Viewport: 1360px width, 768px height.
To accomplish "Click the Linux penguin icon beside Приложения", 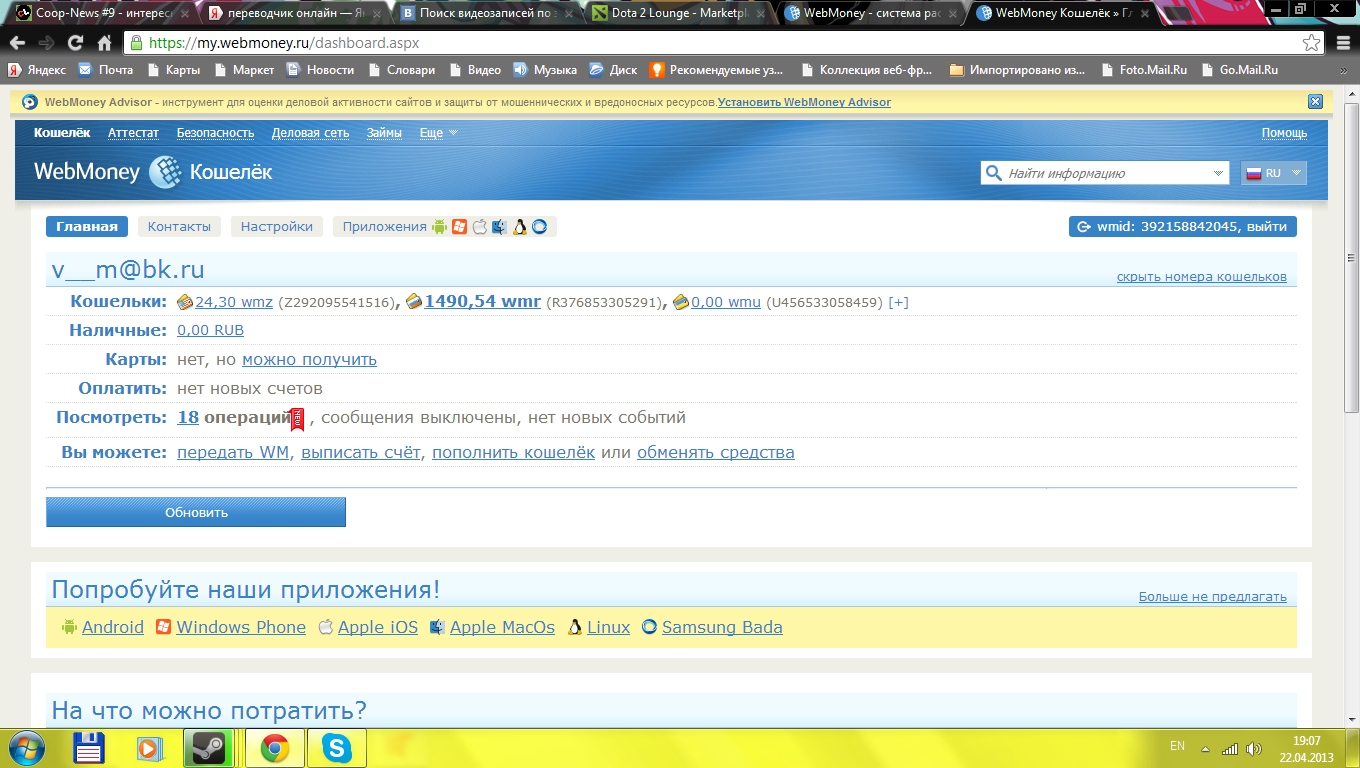I will click(519, 227).
